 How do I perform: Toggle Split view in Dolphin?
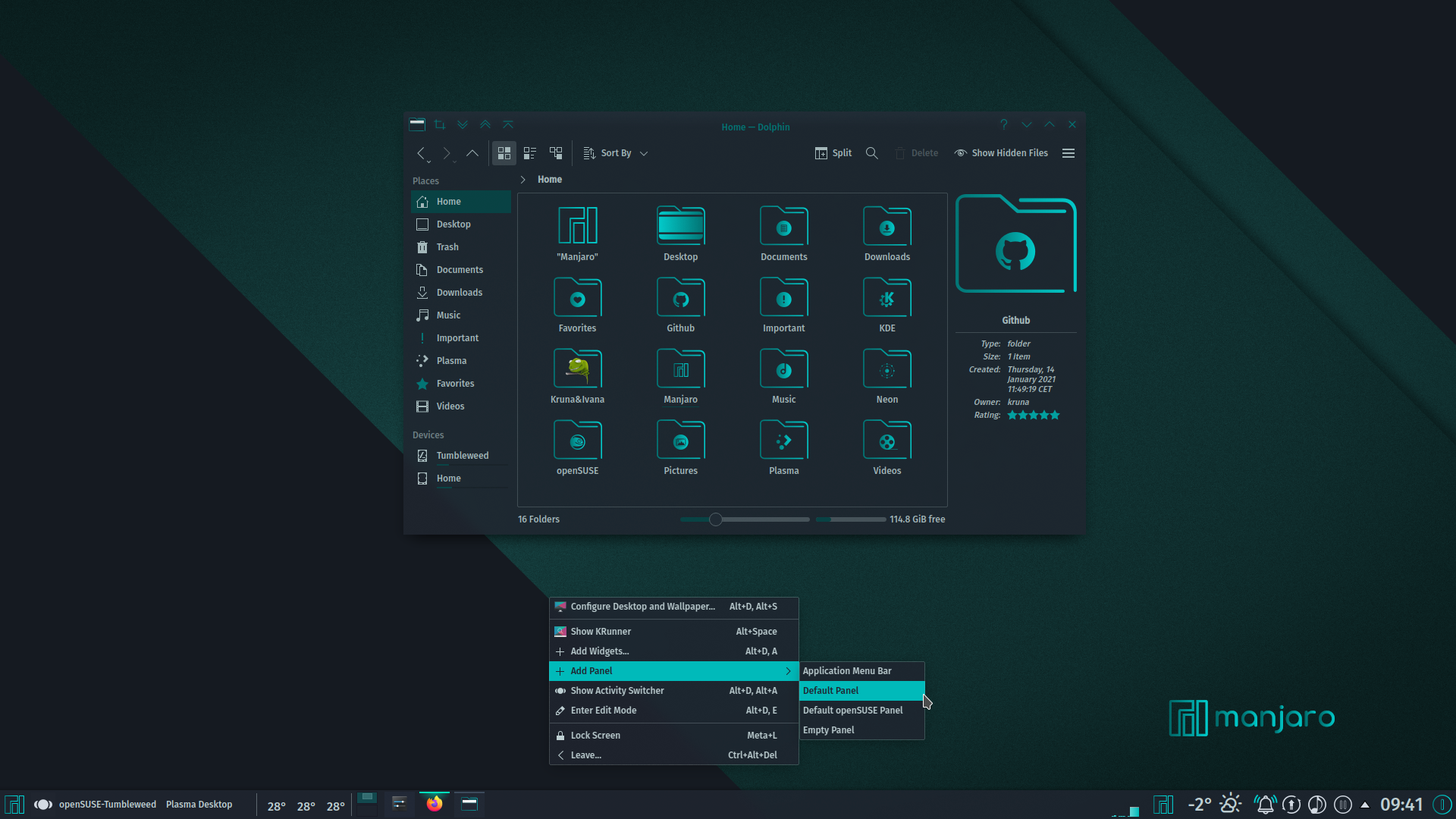click(833, 153)
